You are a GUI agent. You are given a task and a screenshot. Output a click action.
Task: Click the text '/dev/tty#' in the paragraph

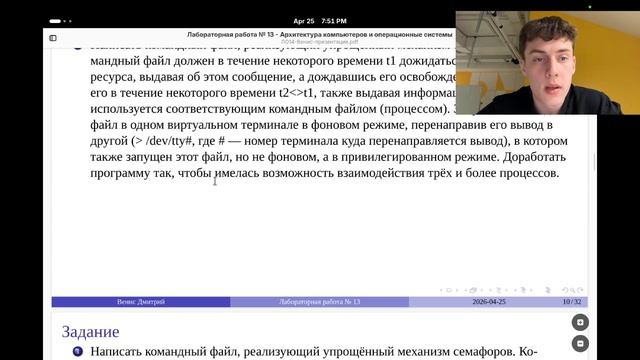click(169, 141)
